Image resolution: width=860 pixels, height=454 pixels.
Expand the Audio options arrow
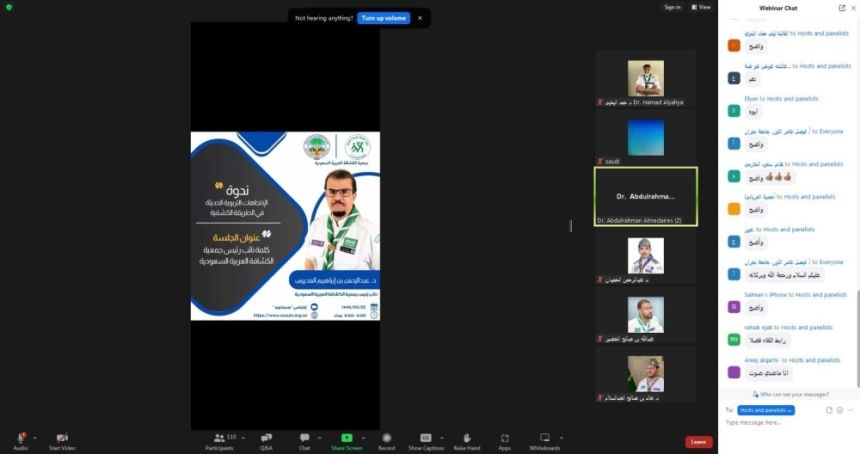35,438
